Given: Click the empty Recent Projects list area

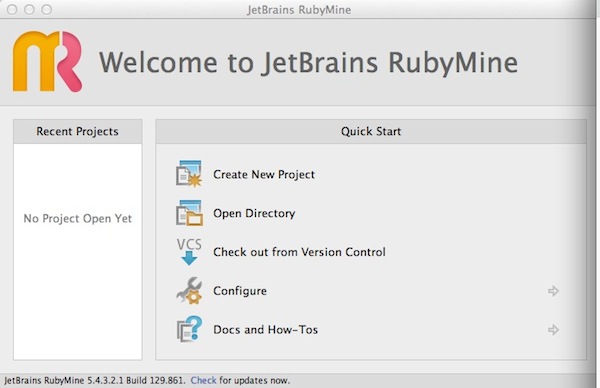Looking at the screenshot, I should coord(78,251).
